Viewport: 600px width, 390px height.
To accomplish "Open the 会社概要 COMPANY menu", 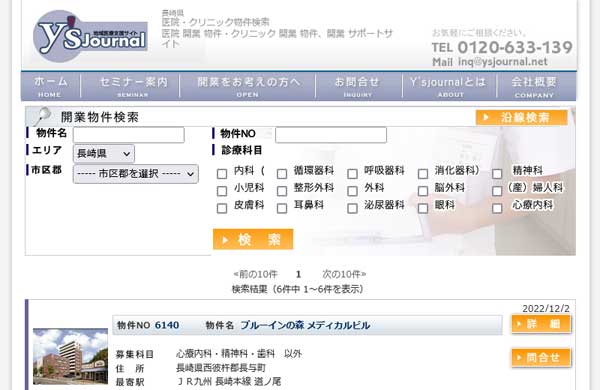I will (x=535, y=86).
